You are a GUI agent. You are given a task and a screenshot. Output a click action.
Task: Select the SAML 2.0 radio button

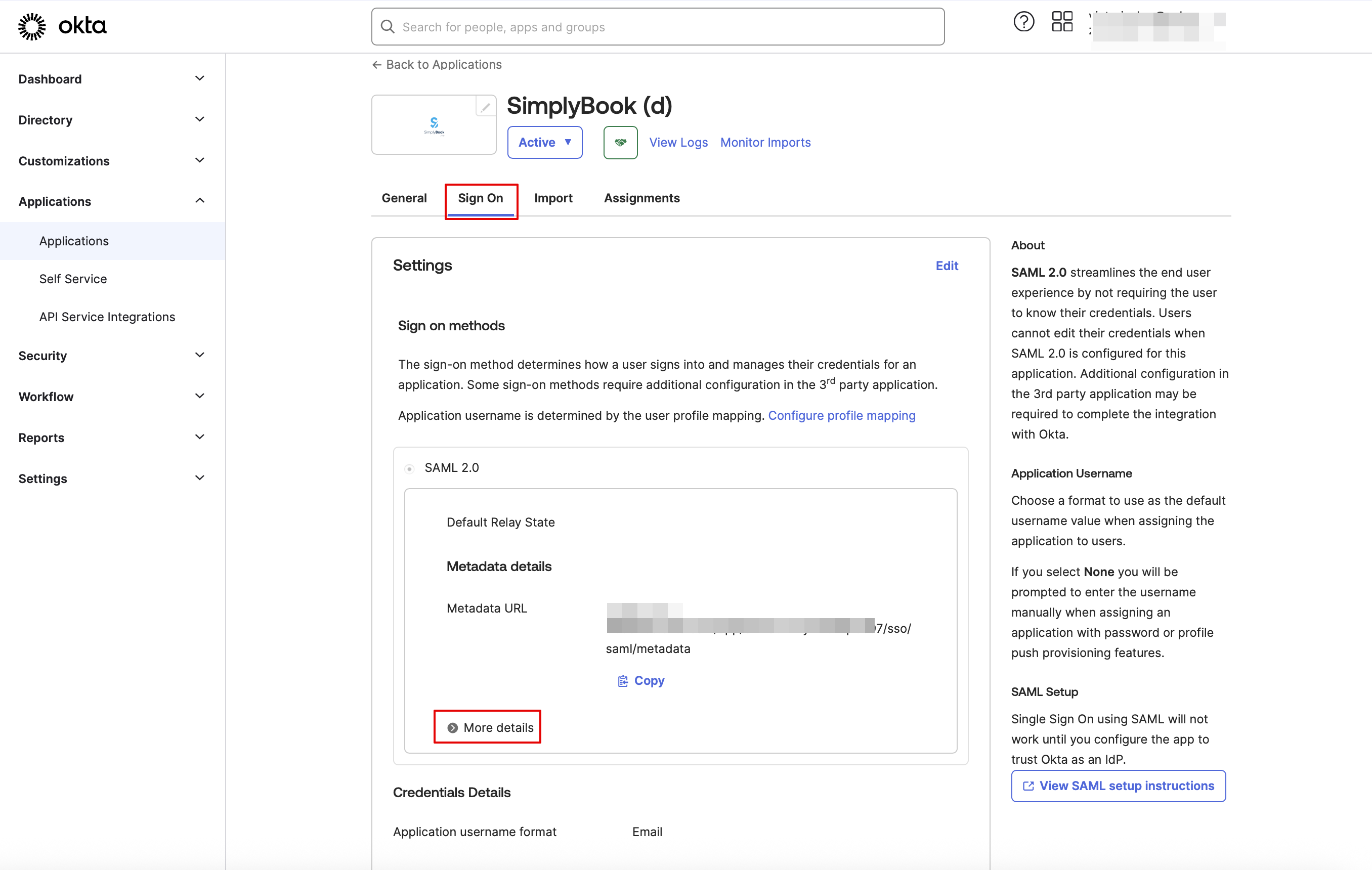[x=409, y=468]
